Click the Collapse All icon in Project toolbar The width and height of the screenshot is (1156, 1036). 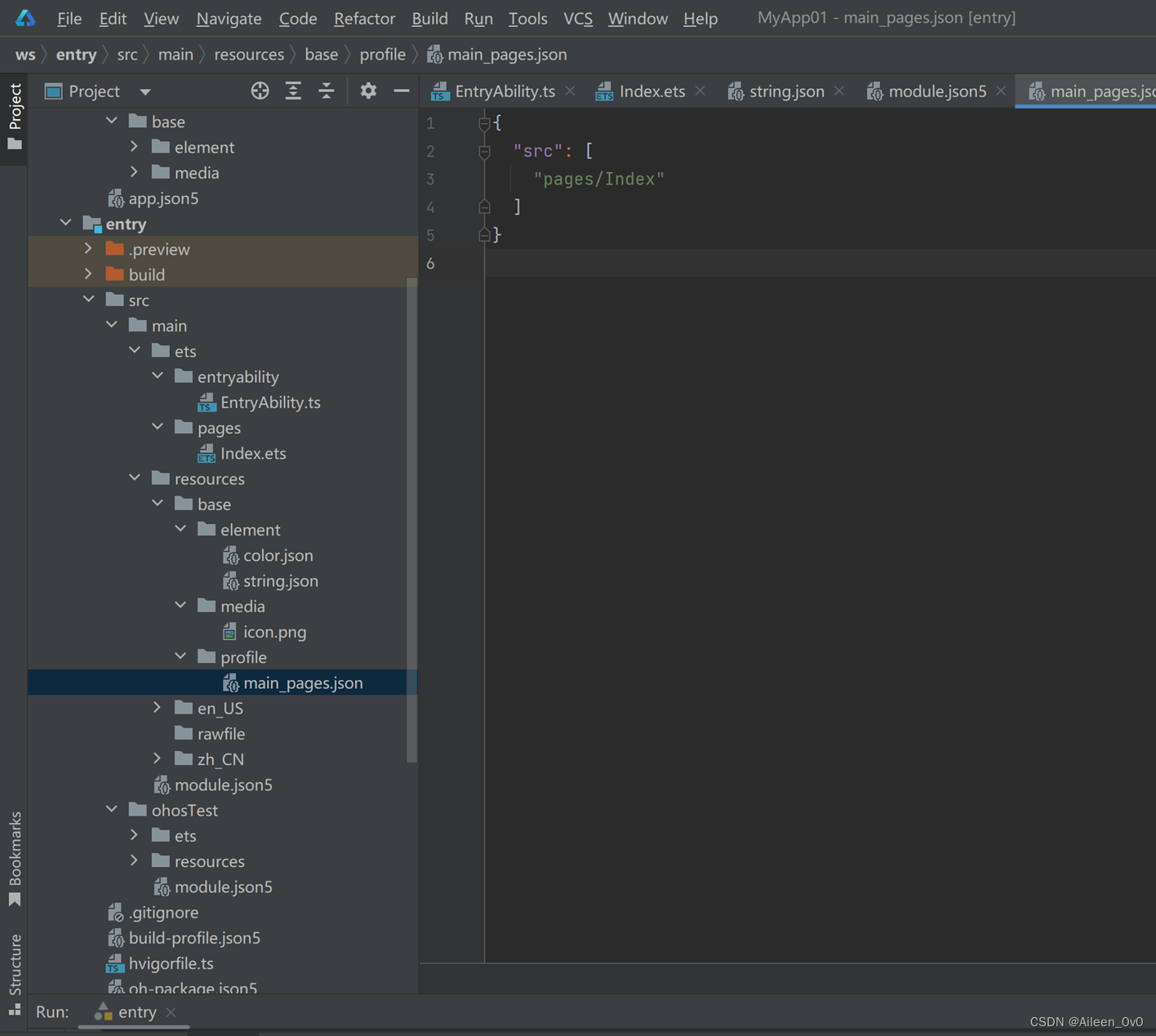(327, 91)
